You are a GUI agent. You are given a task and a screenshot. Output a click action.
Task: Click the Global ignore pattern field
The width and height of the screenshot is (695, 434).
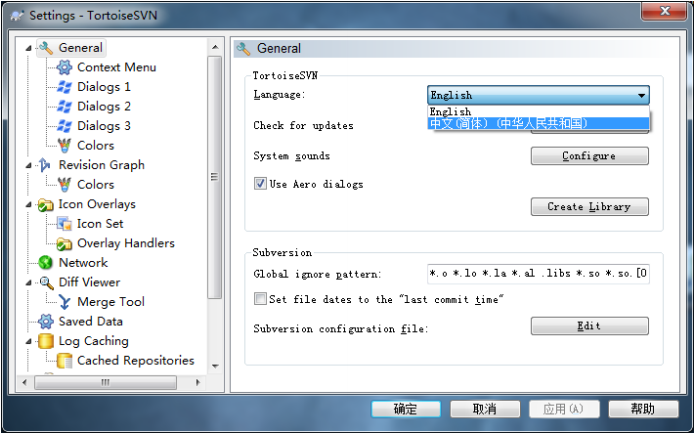click(x=538, y=274)
